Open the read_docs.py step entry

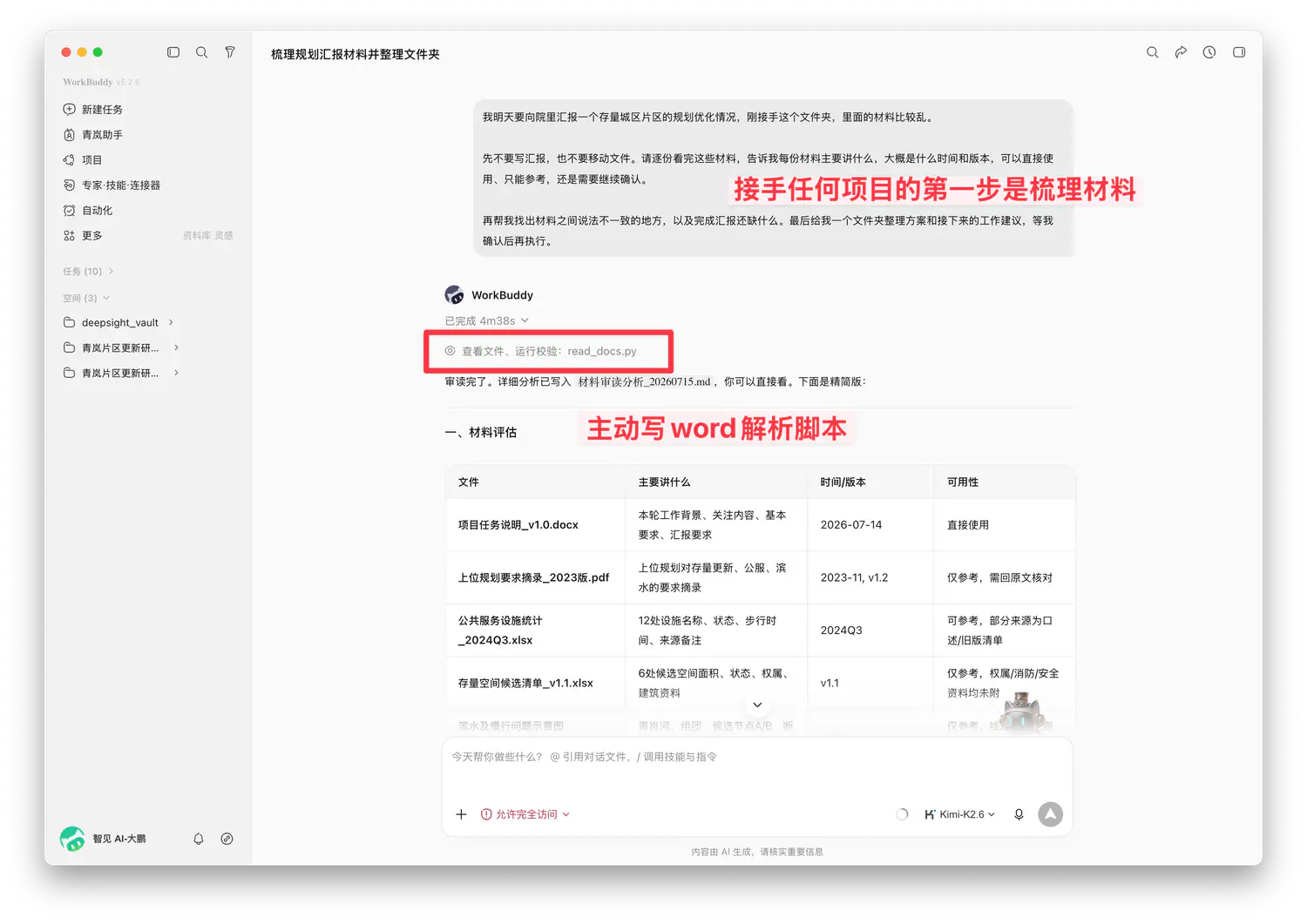click(x=541, y=352)
